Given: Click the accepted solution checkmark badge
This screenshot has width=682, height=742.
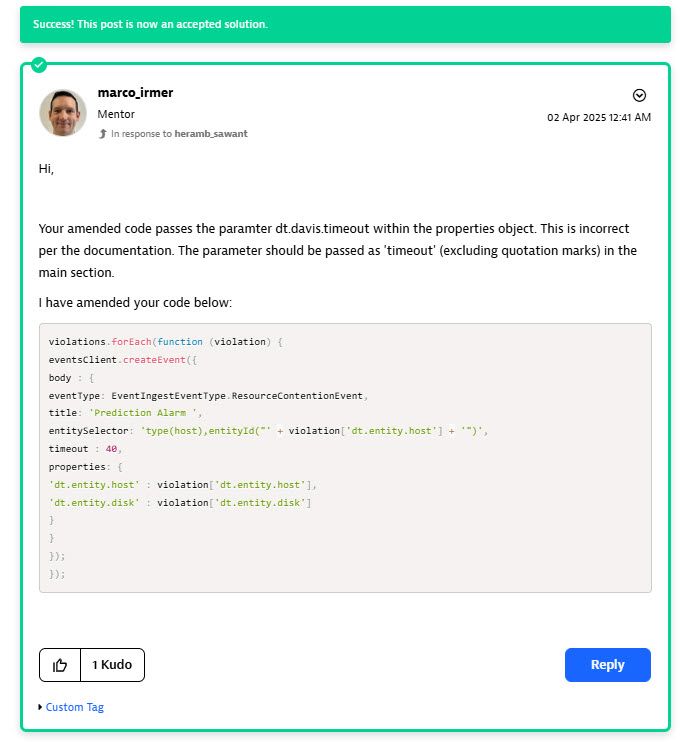Looking at the screenshot, I should [x=38, y=65].
